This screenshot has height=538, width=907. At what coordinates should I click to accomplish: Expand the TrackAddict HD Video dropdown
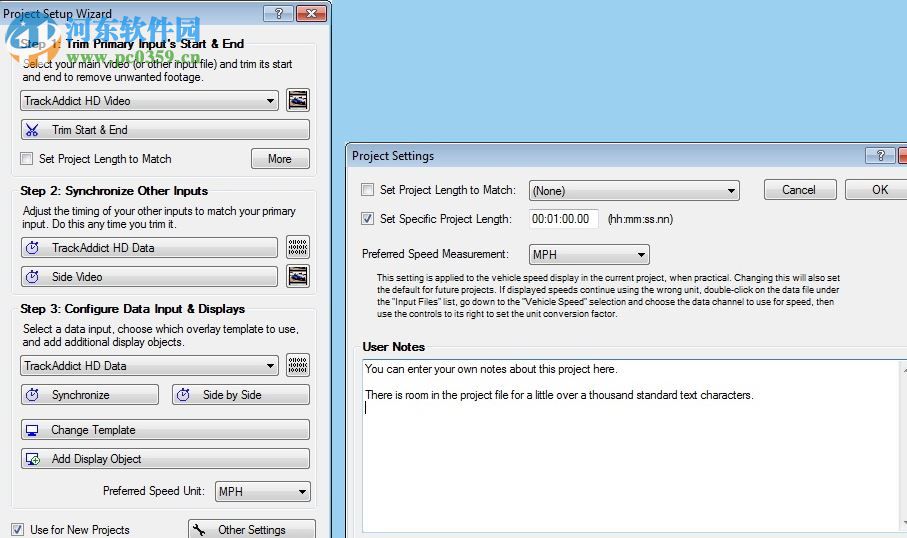(149, 101)
